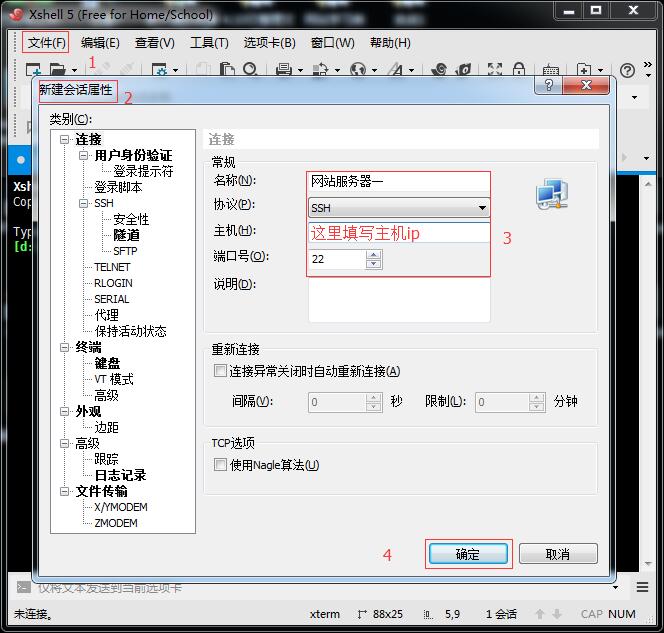Select 登录脚本 in category tree
This screenshot has height=633, width=664.
tap(118, 187)
